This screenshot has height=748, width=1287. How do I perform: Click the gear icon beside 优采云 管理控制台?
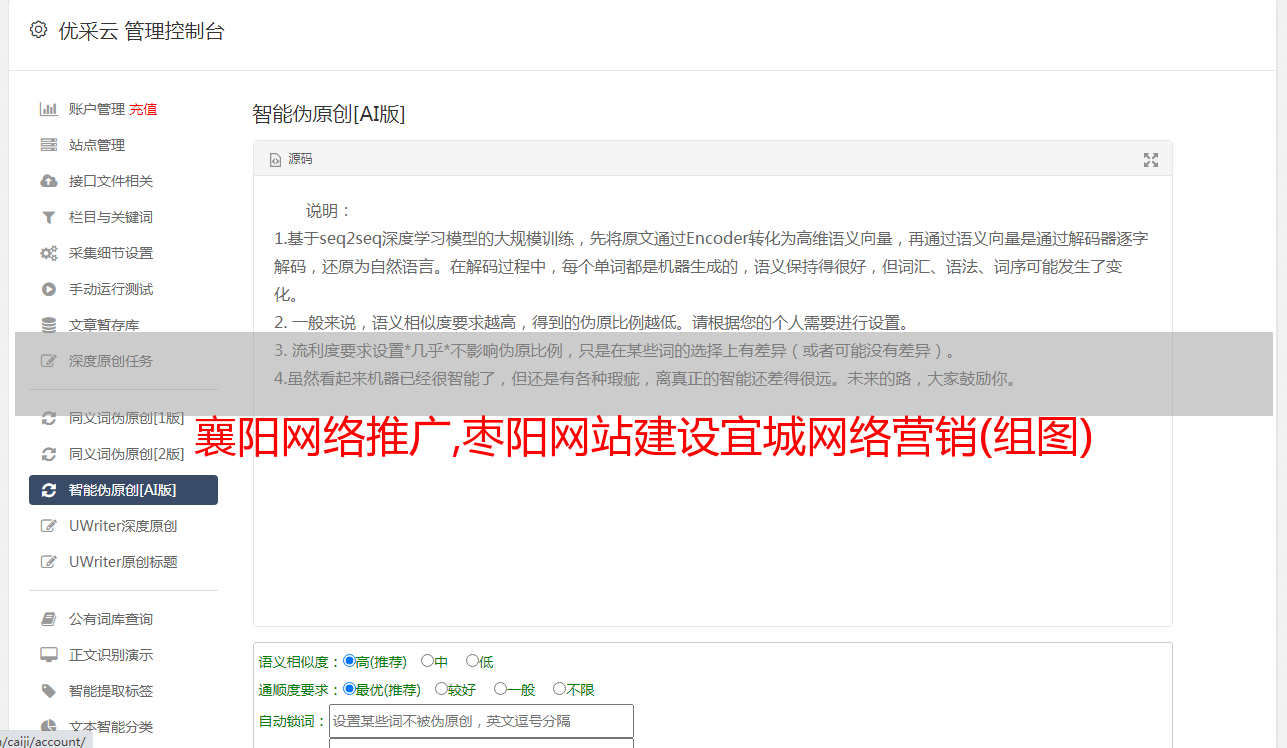38,30
